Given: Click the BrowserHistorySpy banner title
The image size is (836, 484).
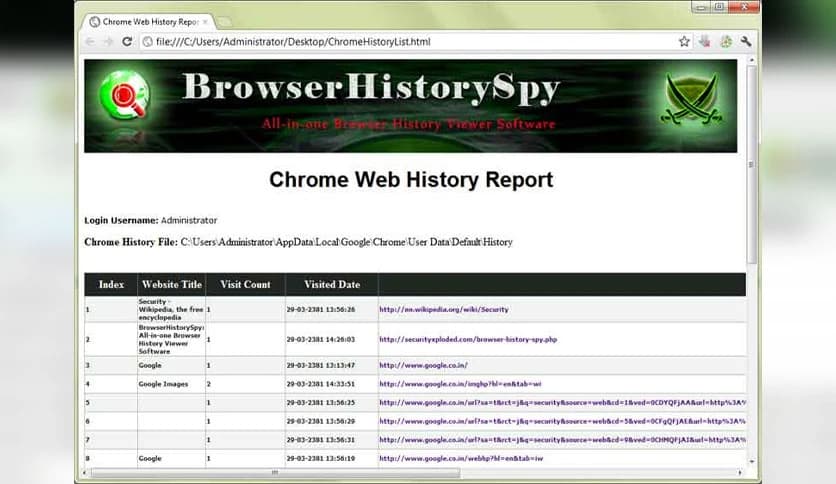Looking at the screenshot, I should tap(371, 88).
